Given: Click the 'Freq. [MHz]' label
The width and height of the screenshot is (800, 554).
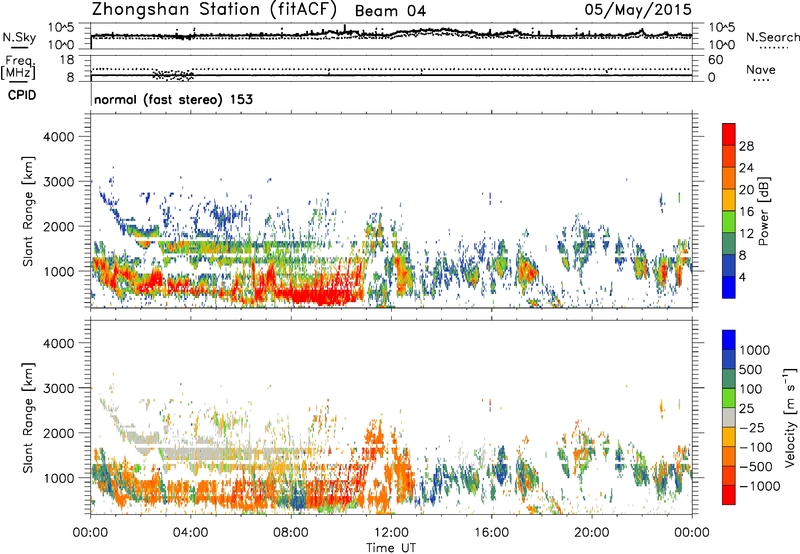Looking at the screenshot, I should pos(18,68).
